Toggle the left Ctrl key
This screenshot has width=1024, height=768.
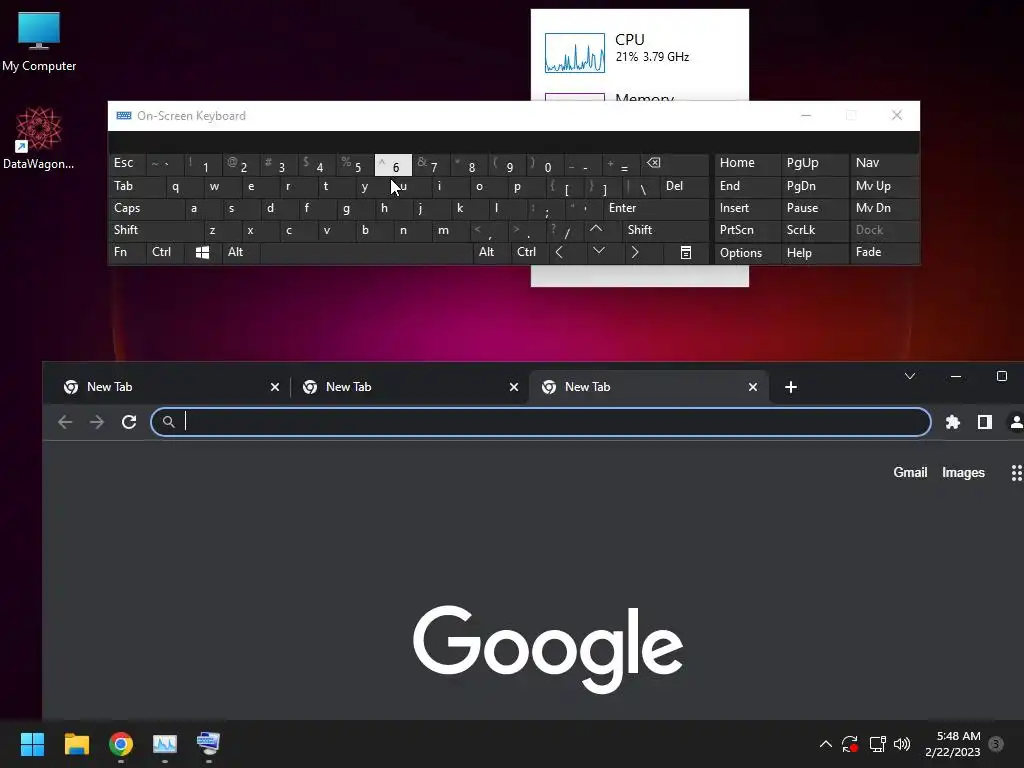coord(165,252)
